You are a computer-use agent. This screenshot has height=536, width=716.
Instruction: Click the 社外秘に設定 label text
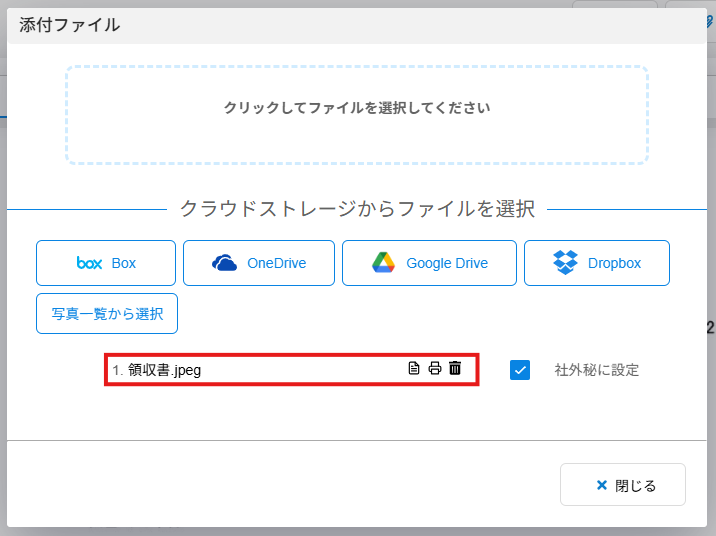point(596,370)
